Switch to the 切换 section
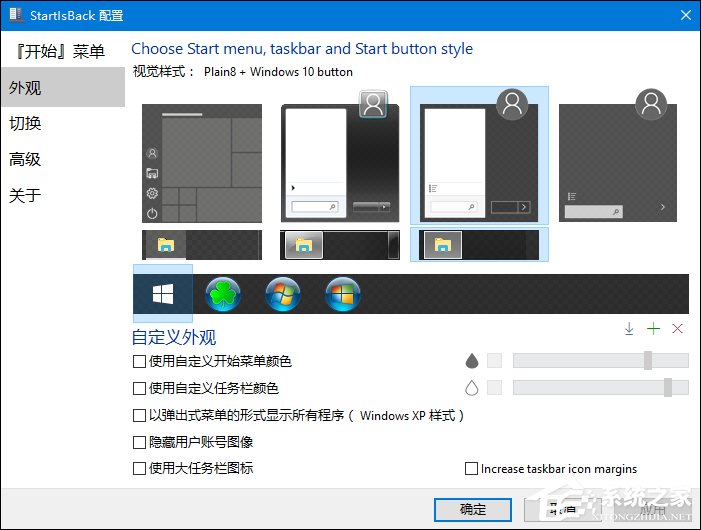The image size is (701, 530). click(25, 124)
